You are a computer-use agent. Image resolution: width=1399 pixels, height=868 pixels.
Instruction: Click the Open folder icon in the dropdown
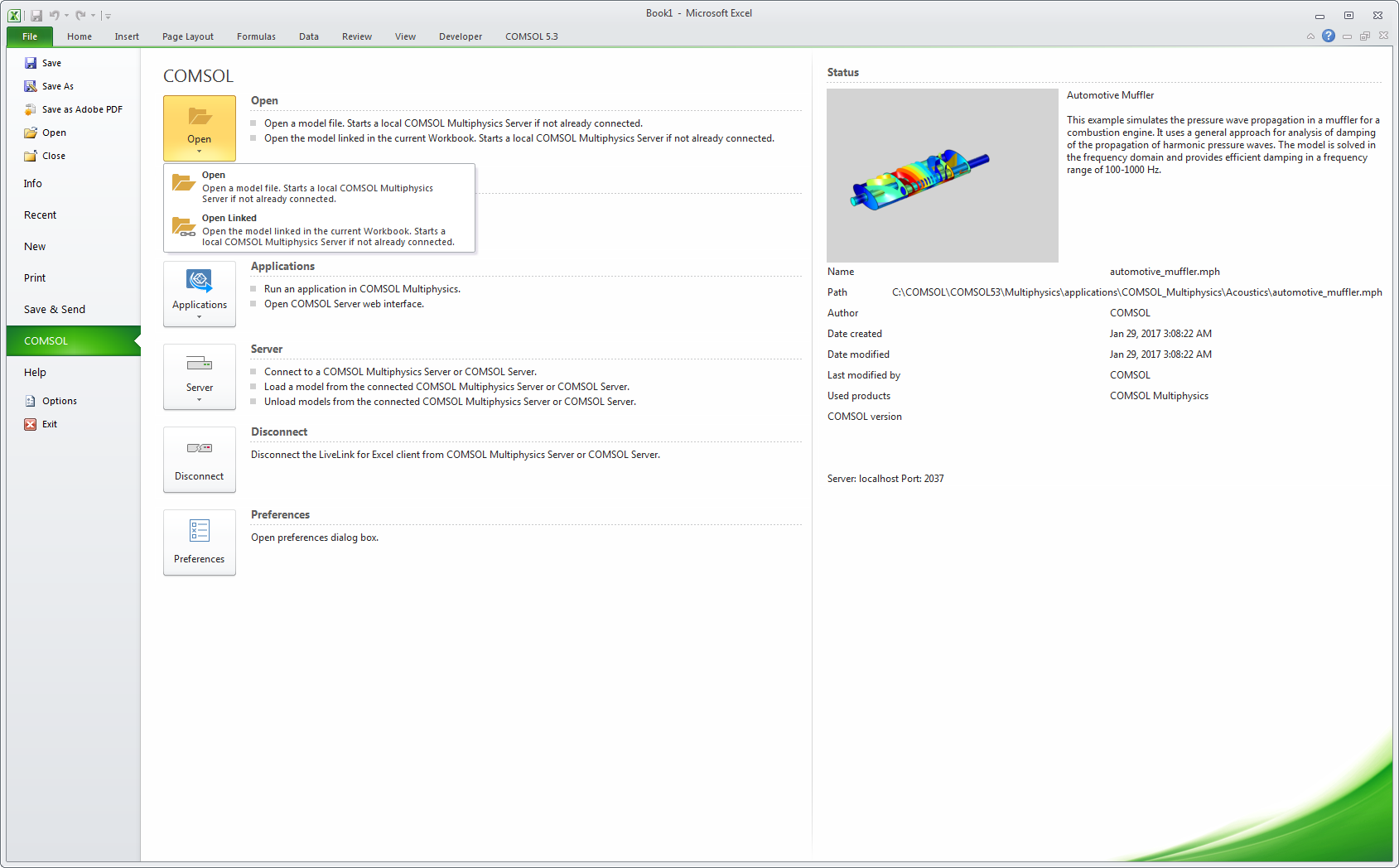tap(183, 183)
